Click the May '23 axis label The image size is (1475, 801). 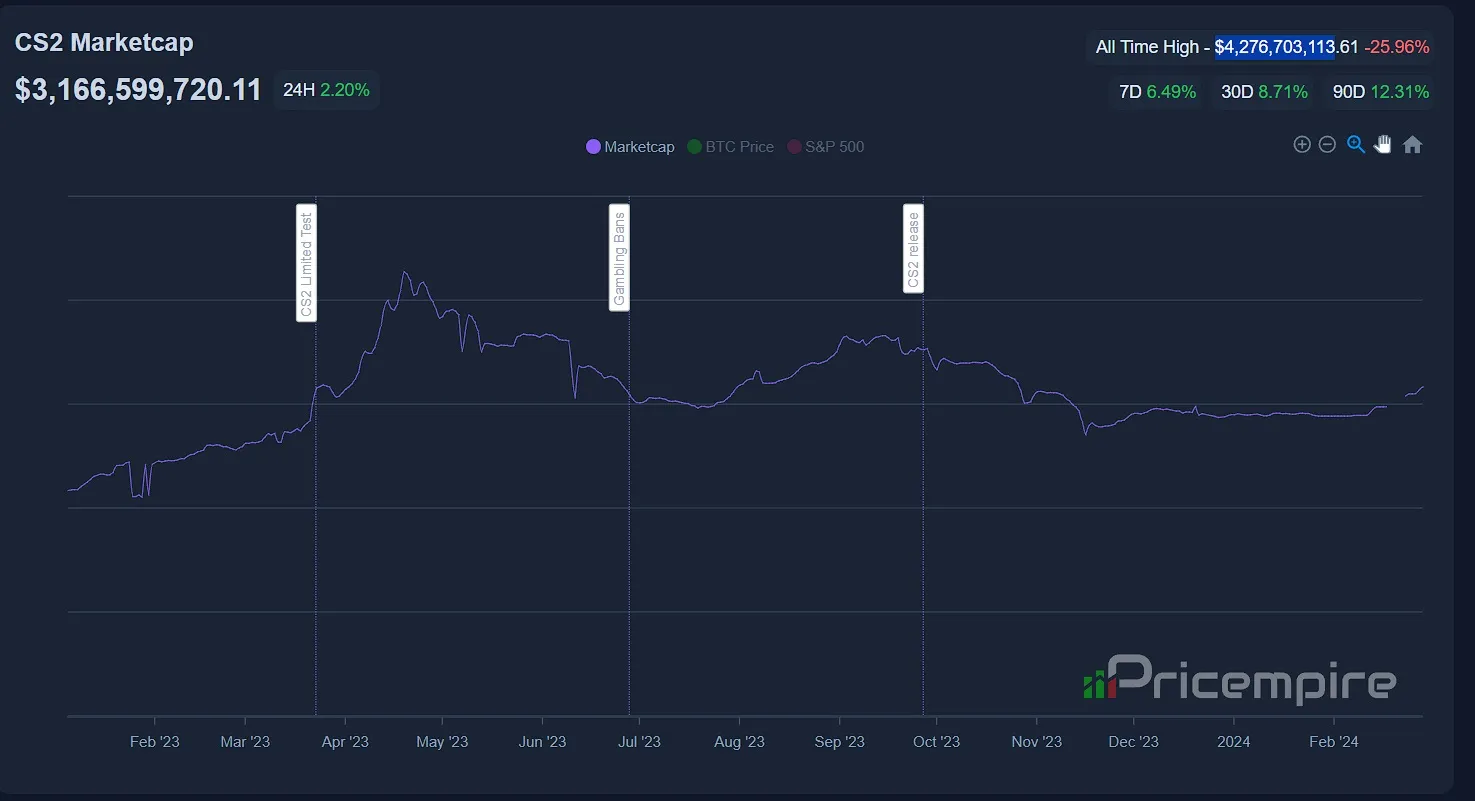click(442, 742)
